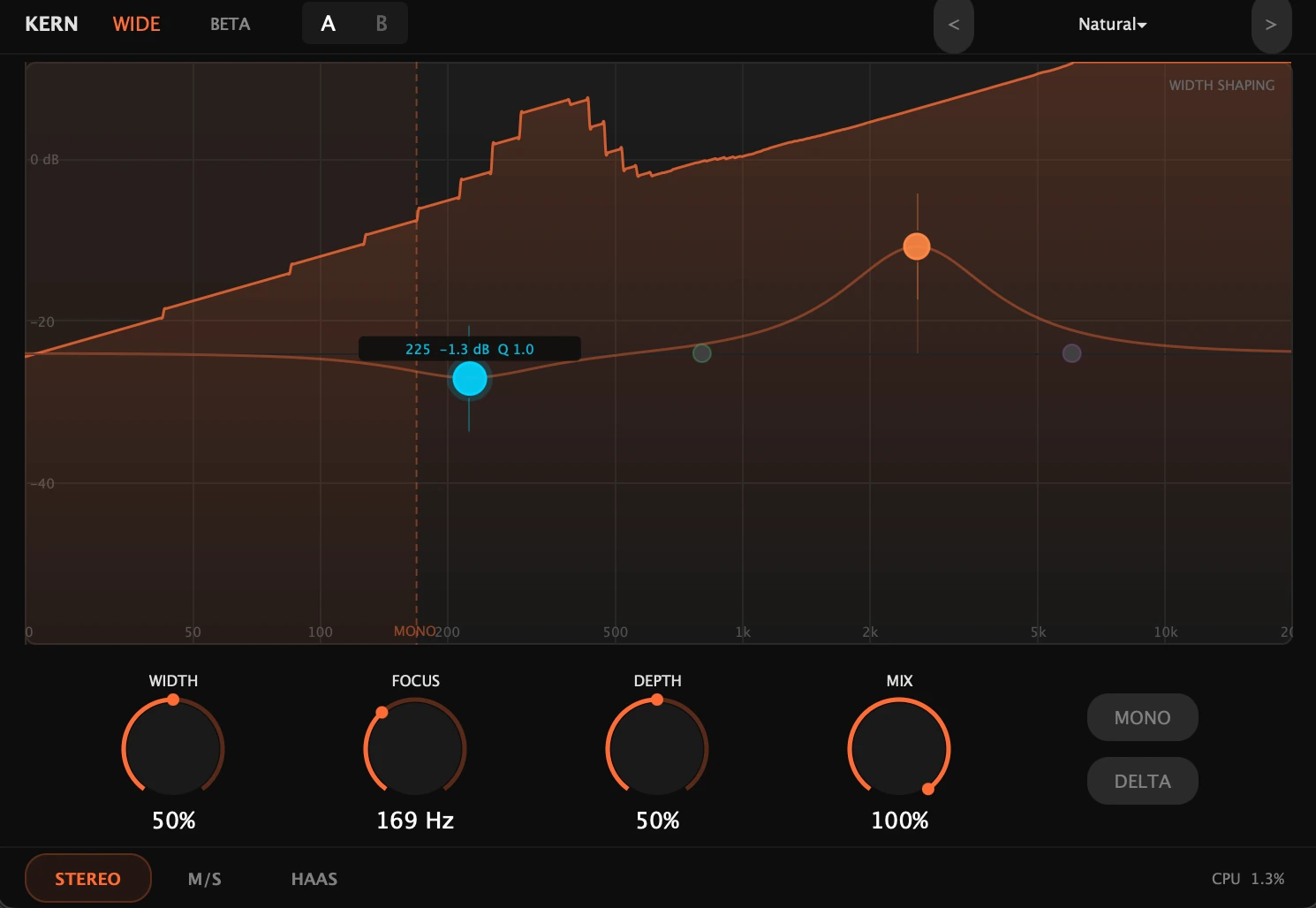
Task: Open the Natural preset dropdown
Action: point(1112,25)
